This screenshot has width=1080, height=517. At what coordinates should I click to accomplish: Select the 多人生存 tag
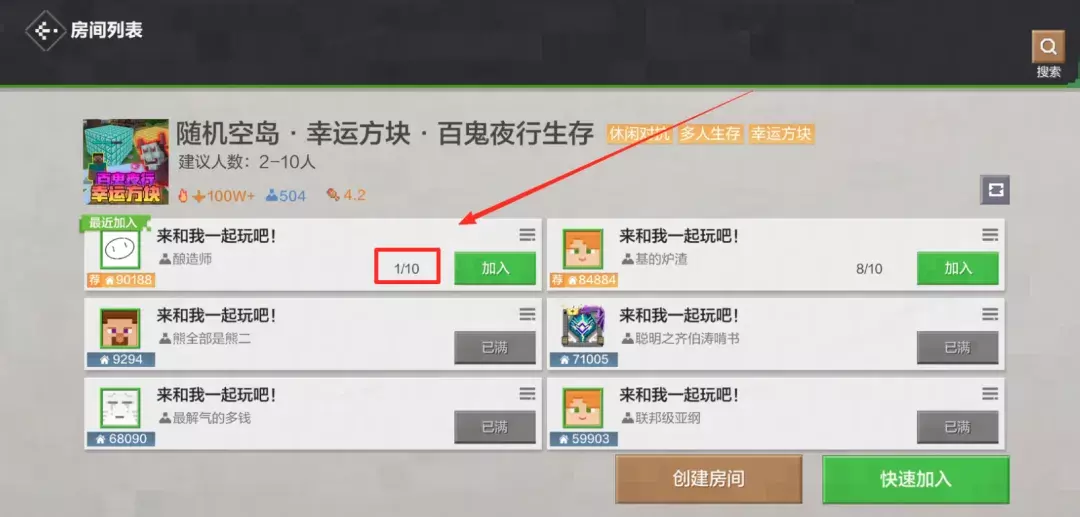click(710, 134)
